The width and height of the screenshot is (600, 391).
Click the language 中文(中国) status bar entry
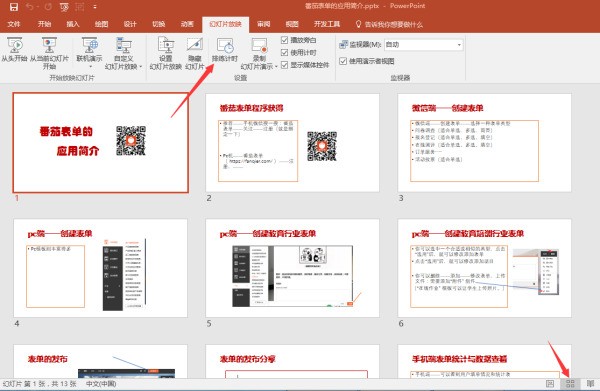click(101, 384)
